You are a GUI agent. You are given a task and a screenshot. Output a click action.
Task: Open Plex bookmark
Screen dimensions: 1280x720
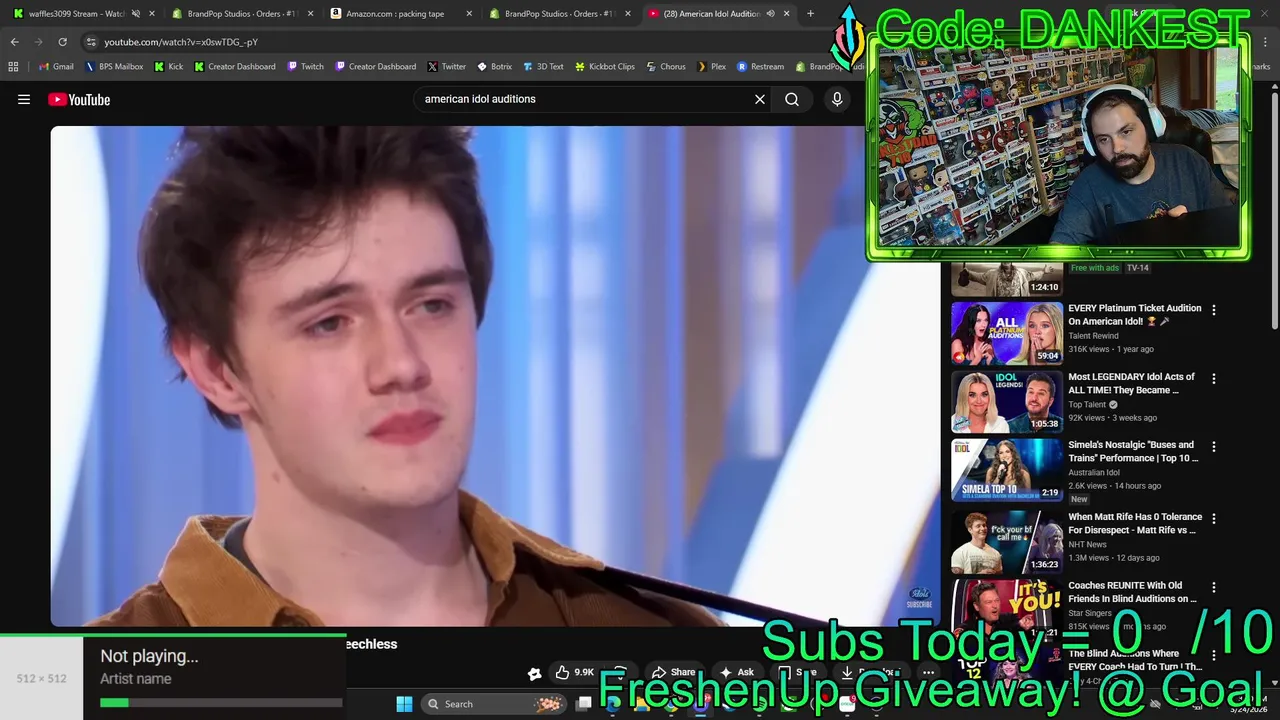coord(711,67)
